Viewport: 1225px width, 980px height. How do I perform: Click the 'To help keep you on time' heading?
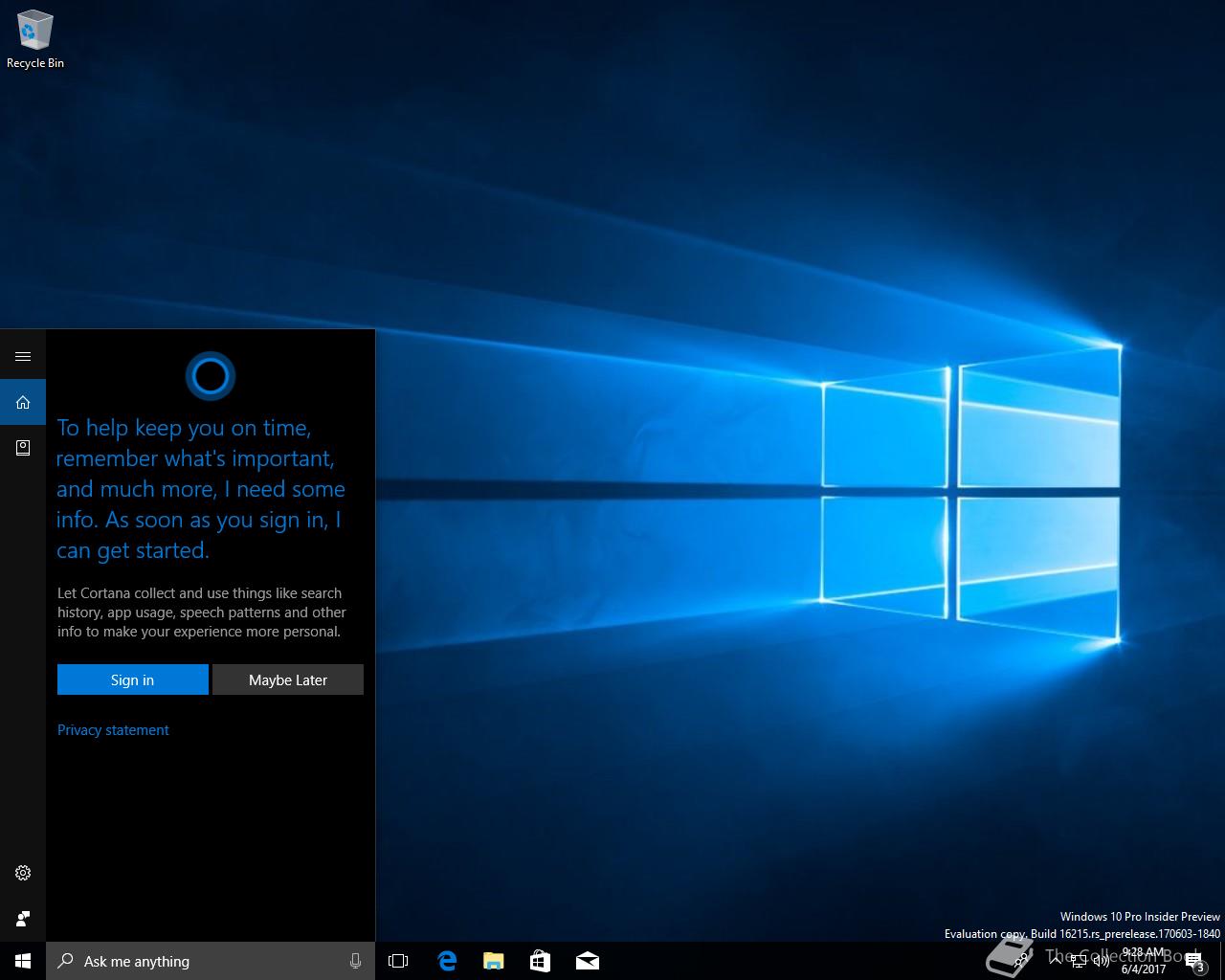[x=201, y=489]
